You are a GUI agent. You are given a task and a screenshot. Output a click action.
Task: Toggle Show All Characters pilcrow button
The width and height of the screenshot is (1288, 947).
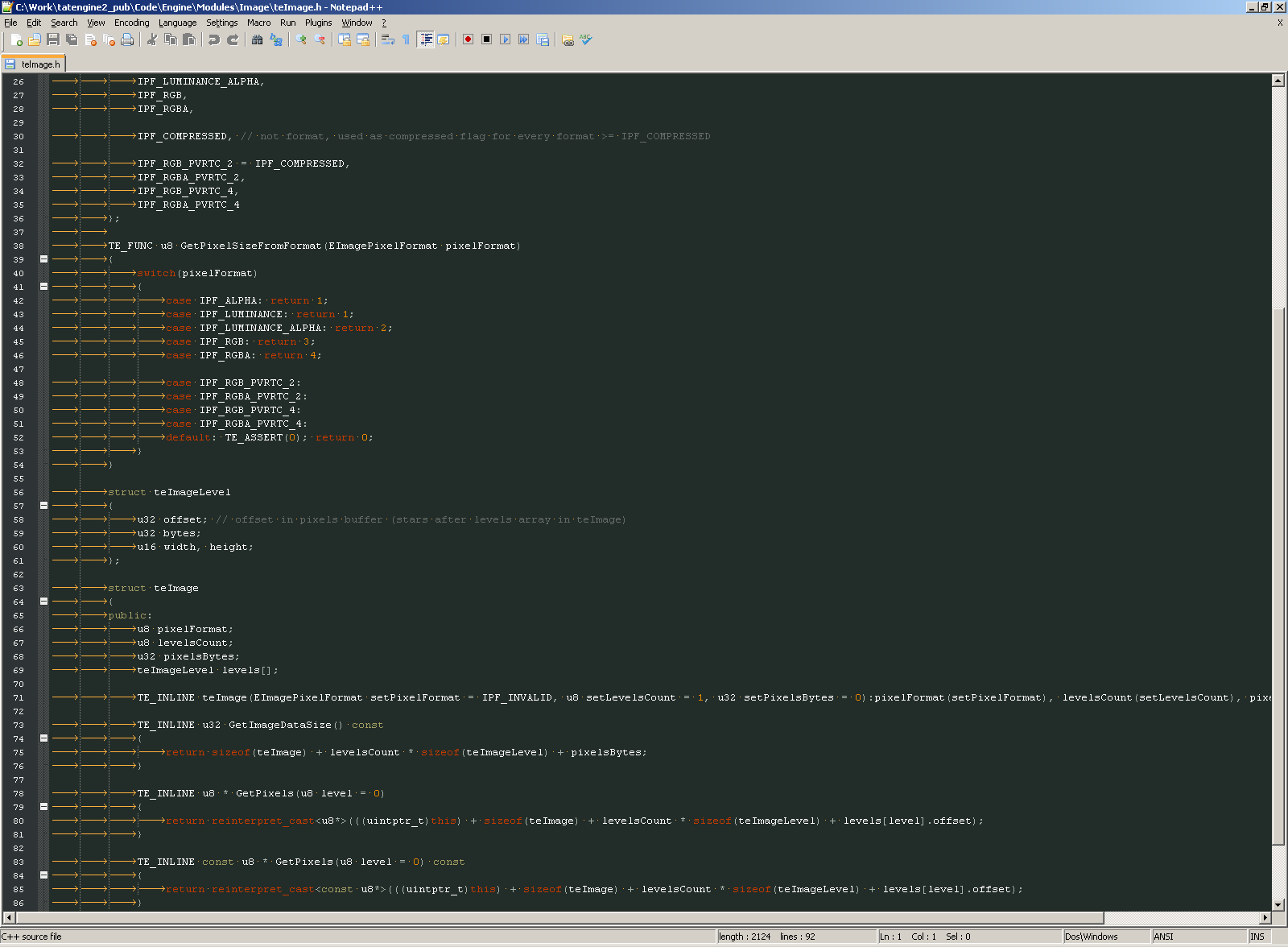point(406,39)
